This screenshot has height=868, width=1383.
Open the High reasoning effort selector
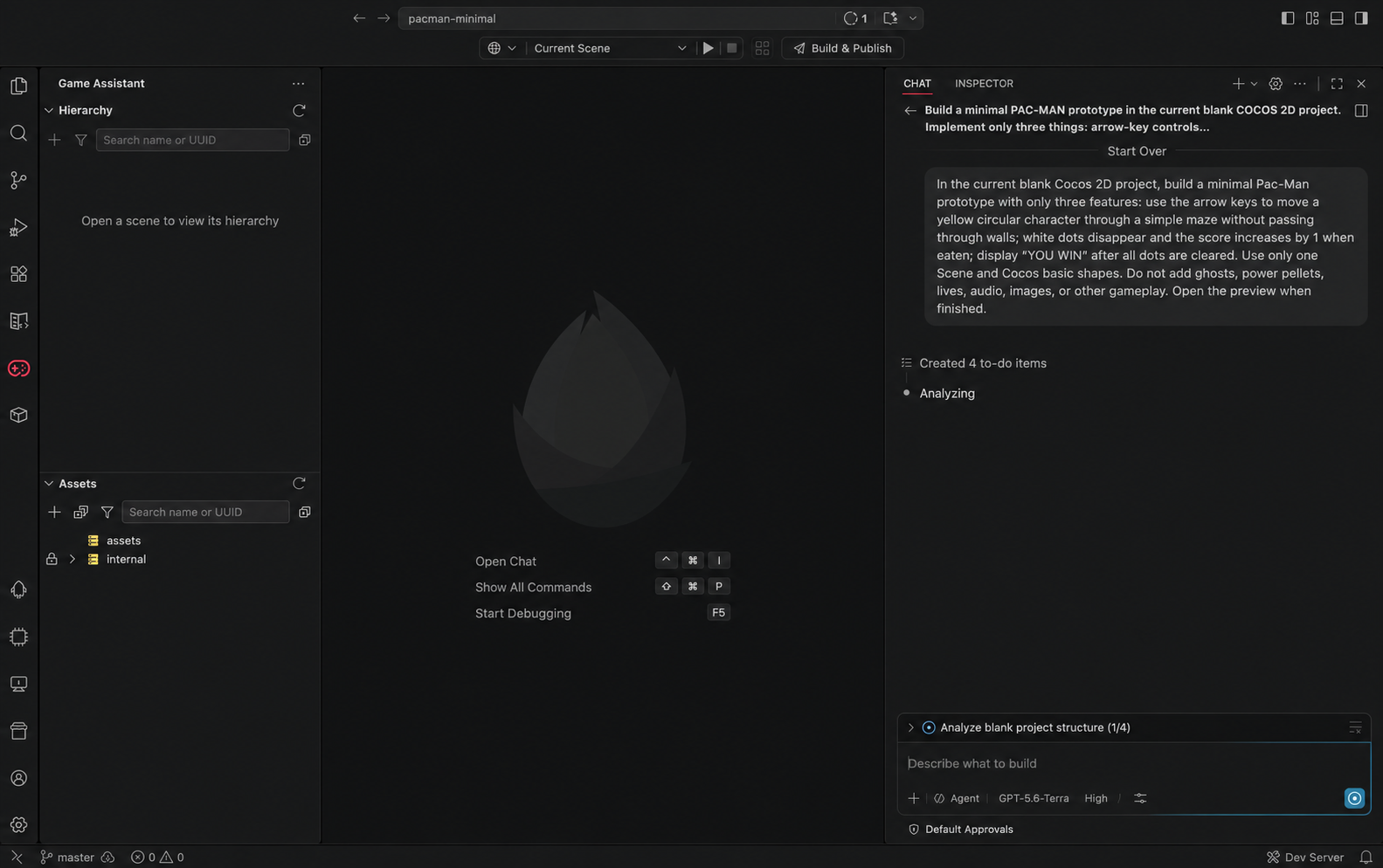click(1096, 798)
